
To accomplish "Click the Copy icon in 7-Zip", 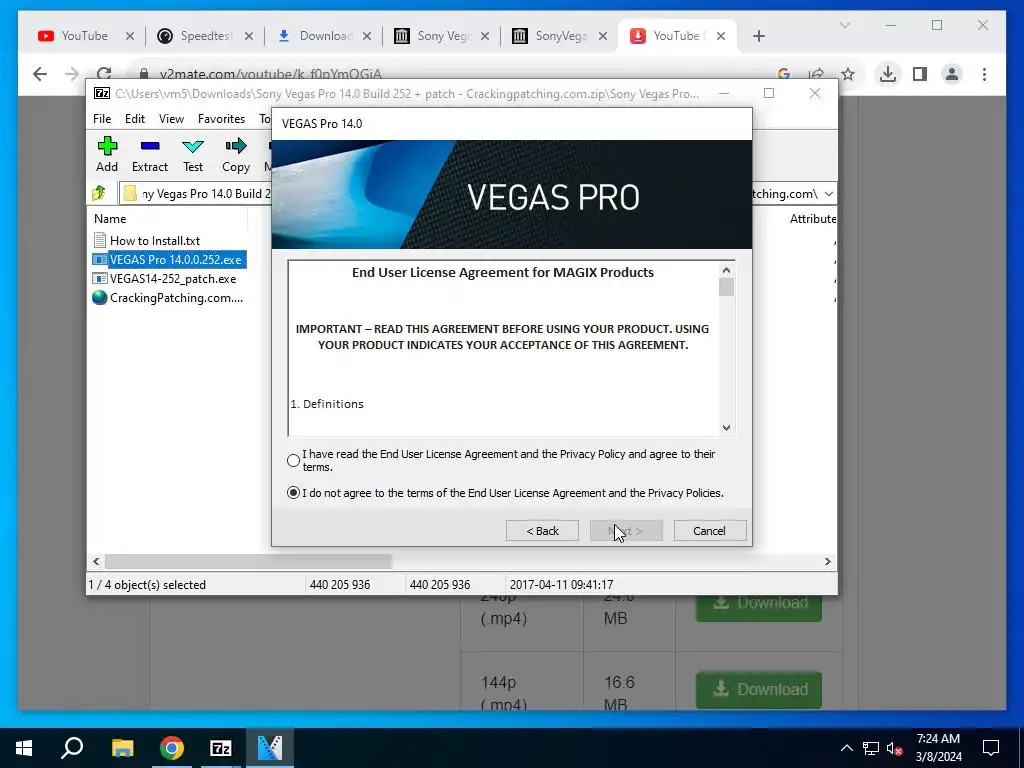I will [236, 154].
